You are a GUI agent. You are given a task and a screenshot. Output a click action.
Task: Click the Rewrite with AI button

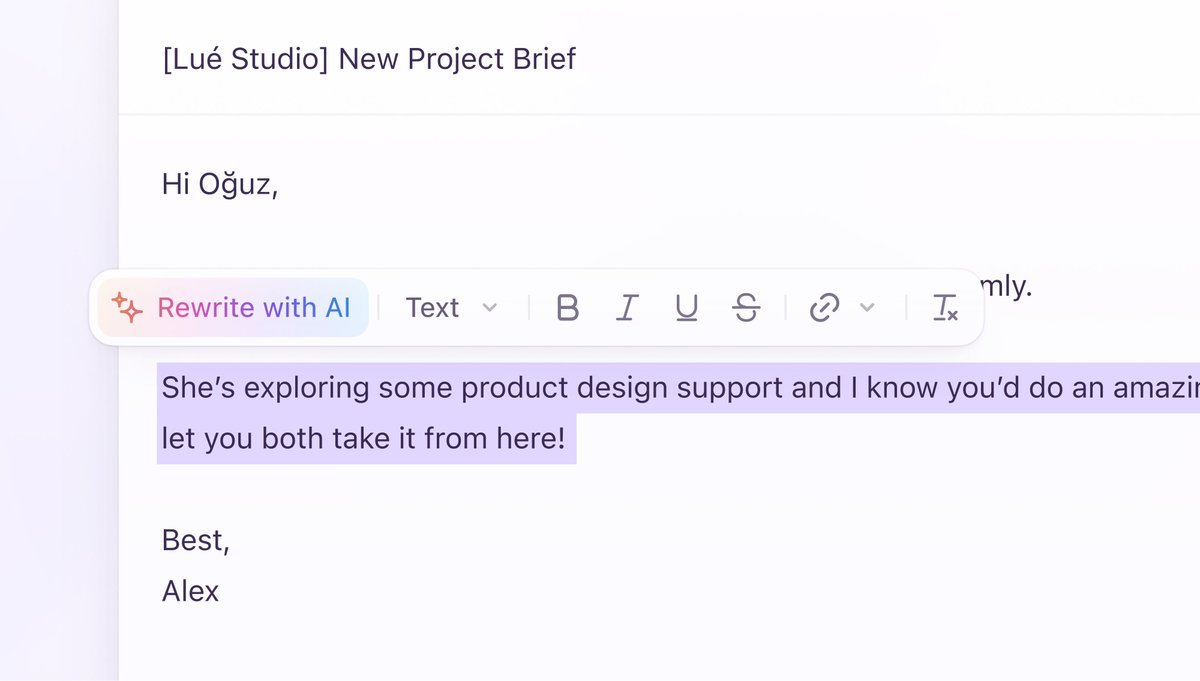click(x=233, y=308)
